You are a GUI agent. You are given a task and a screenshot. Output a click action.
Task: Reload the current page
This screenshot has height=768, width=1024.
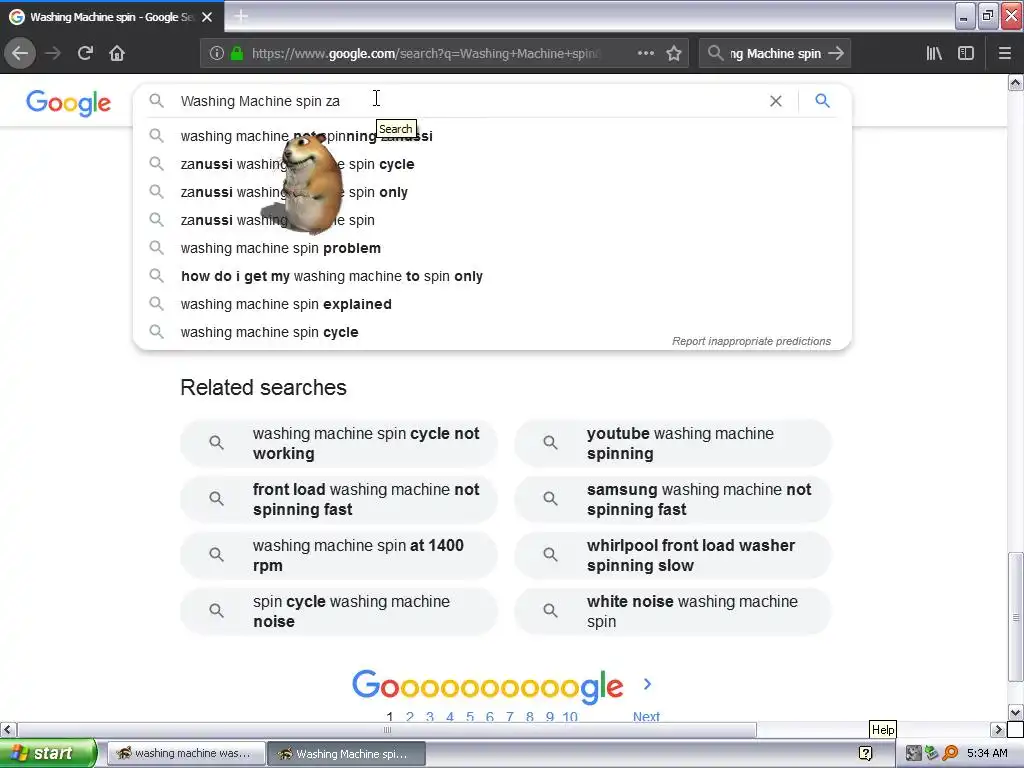[85, 53]
